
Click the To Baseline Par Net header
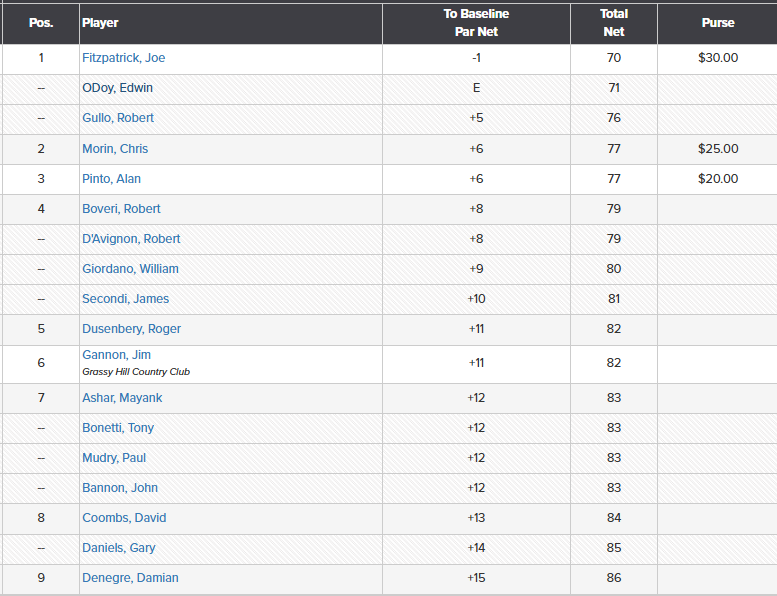pyautogui.click(x=476, y=23)
